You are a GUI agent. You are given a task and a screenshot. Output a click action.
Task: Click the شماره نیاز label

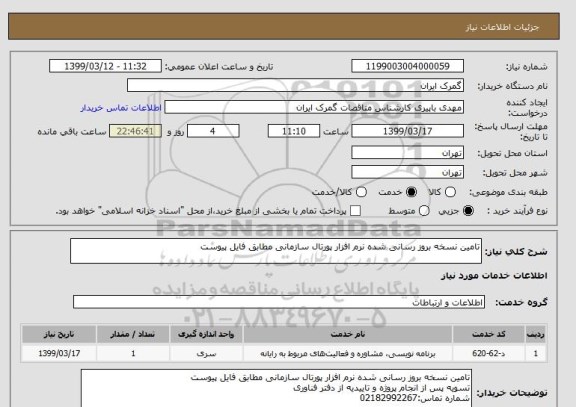tap(527, 67)
